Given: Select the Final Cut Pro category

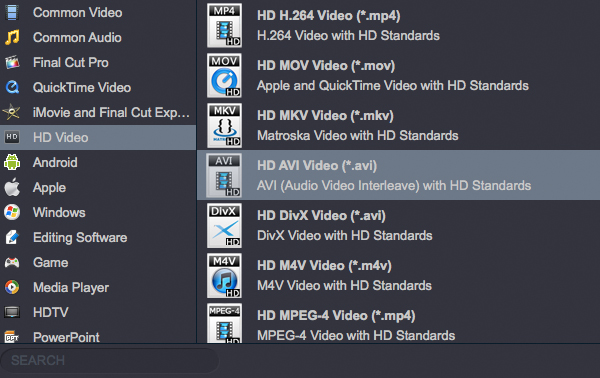Looking at the screenshot, I should (98, 62).
